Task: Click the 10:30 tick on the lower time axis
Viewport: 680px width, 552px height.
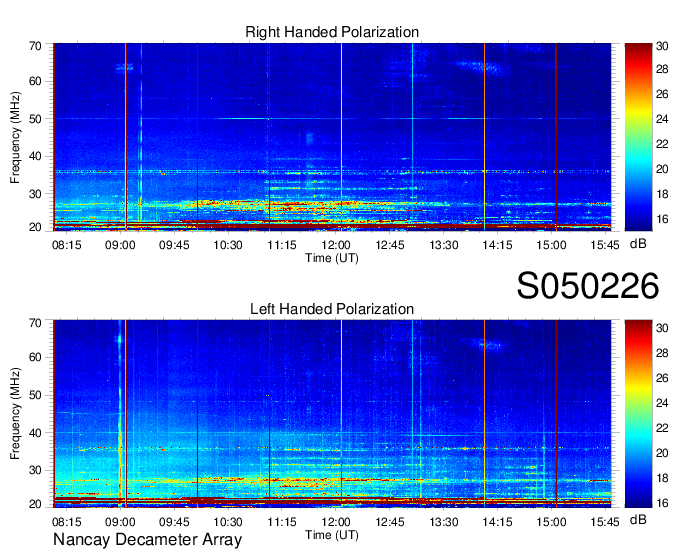Action: (x=228, y=522)
